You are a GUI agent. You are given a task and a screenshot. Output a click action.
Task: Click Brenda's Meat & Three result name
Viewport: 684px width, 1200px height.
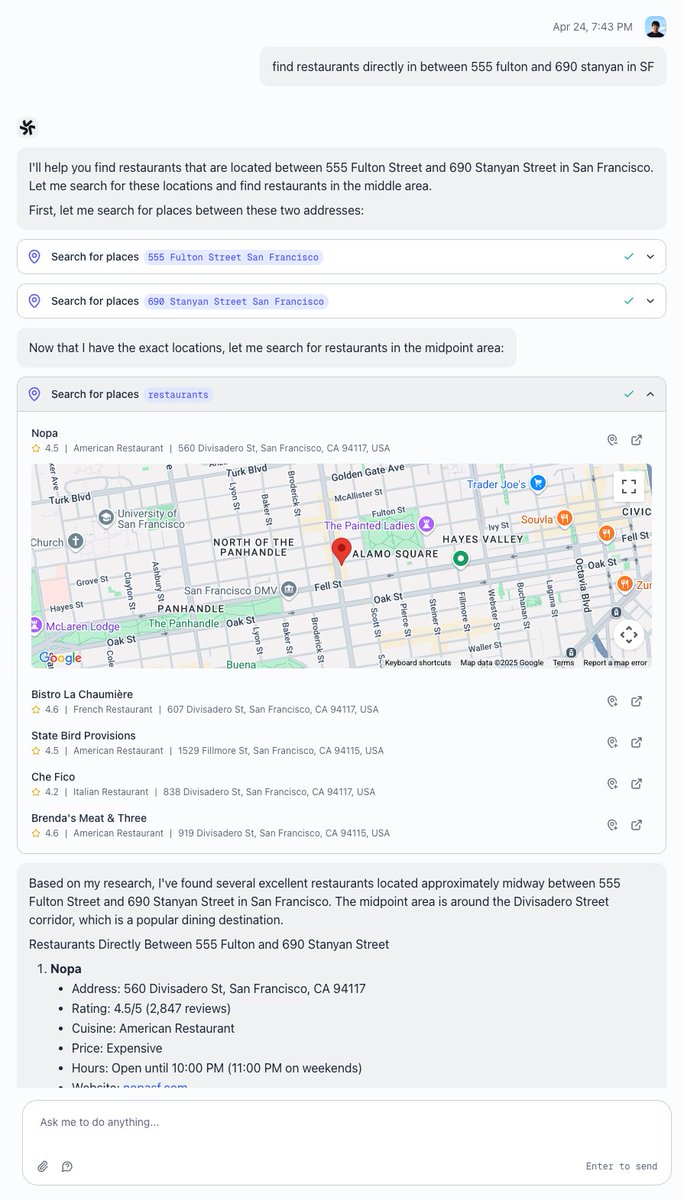tap(89, 818)
